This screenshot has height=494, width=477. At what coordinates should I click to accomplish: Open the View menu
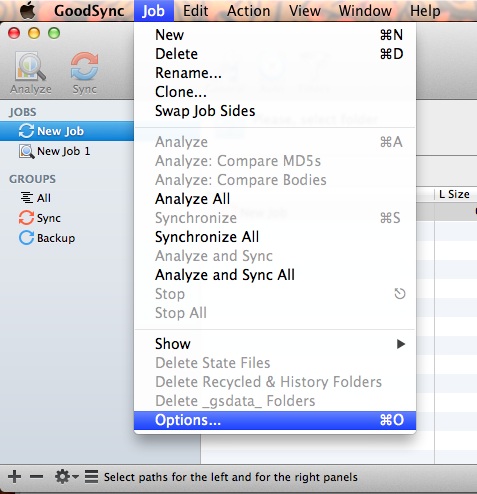click(305, 11)
